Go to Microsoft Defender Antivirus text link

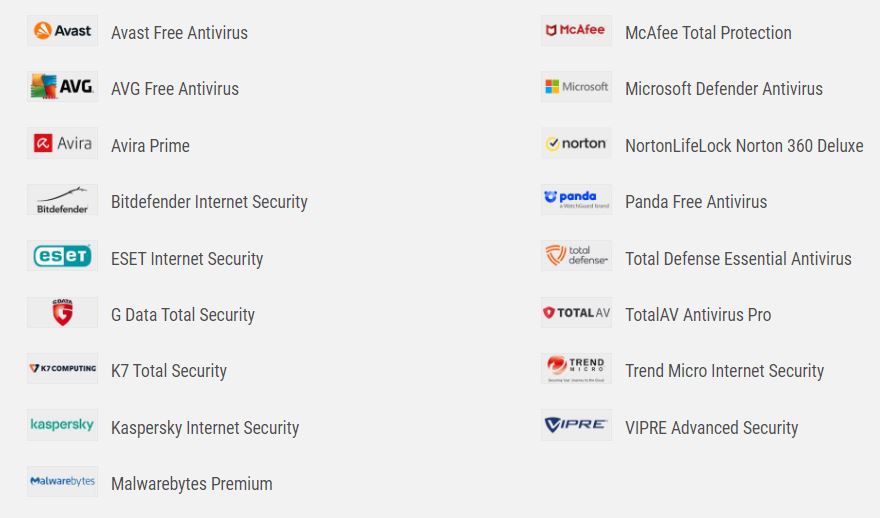coord(723,89)
